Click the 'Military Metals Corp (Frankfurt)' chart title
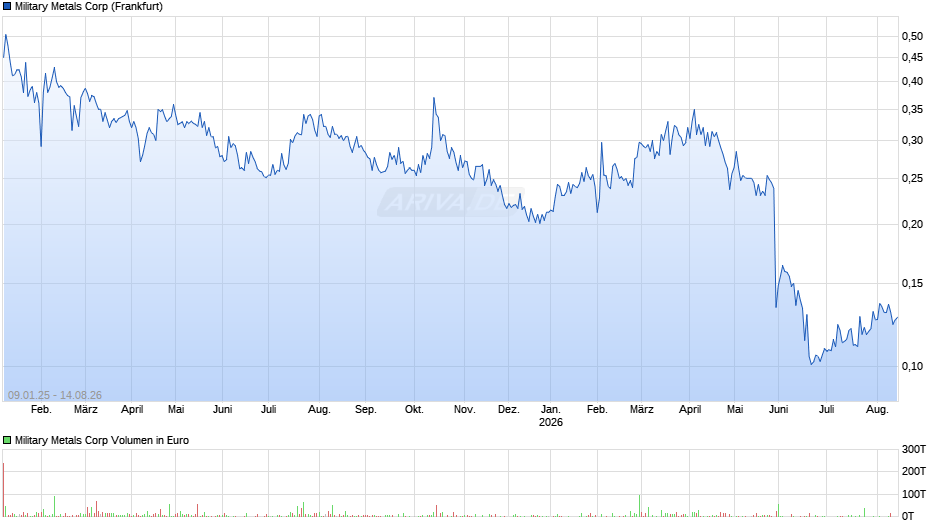The height and width of the screenshot is (526, 940). pyautogui.click(x=89, y=7)
